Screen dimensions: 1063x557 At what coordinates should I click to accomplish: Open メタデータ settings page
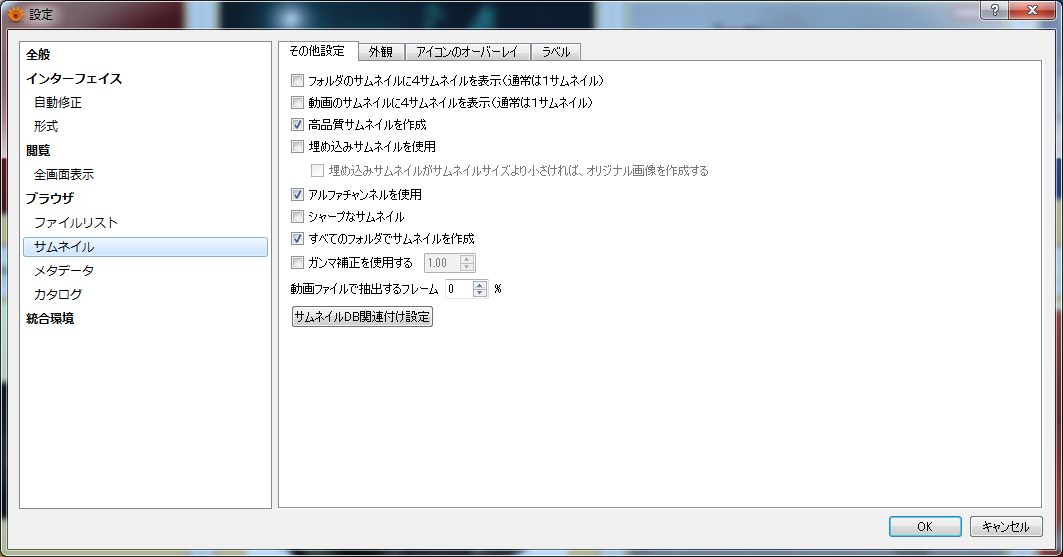click(64, 270)
